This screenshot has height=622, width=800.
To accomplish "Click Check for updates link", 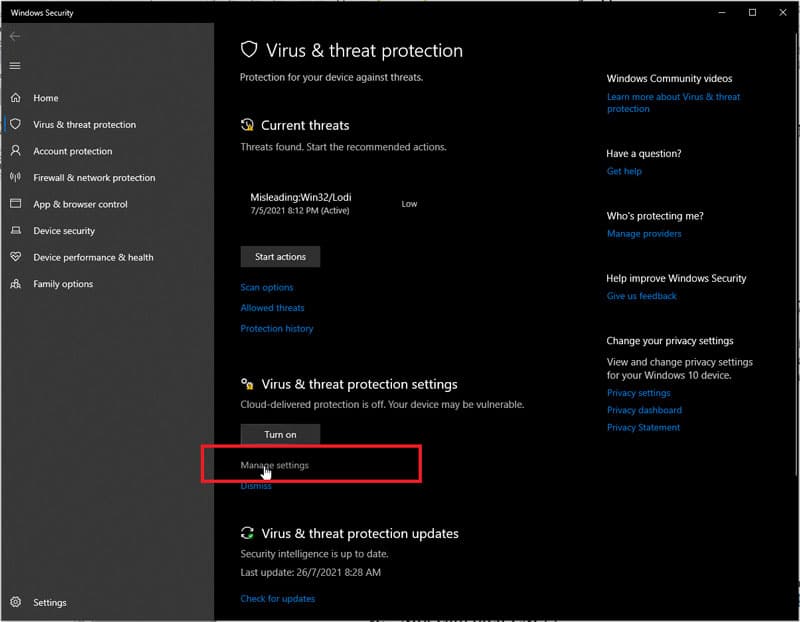I will (x=277, y=598).
